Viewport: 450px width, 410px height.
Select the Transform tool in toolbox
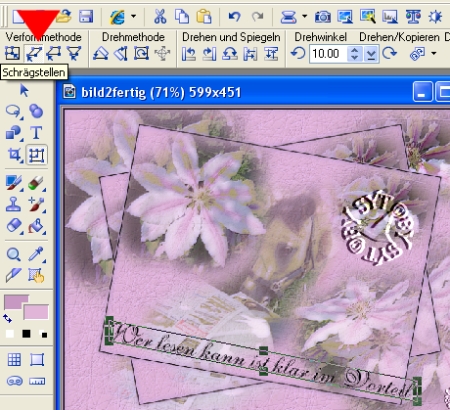[36, 155]
